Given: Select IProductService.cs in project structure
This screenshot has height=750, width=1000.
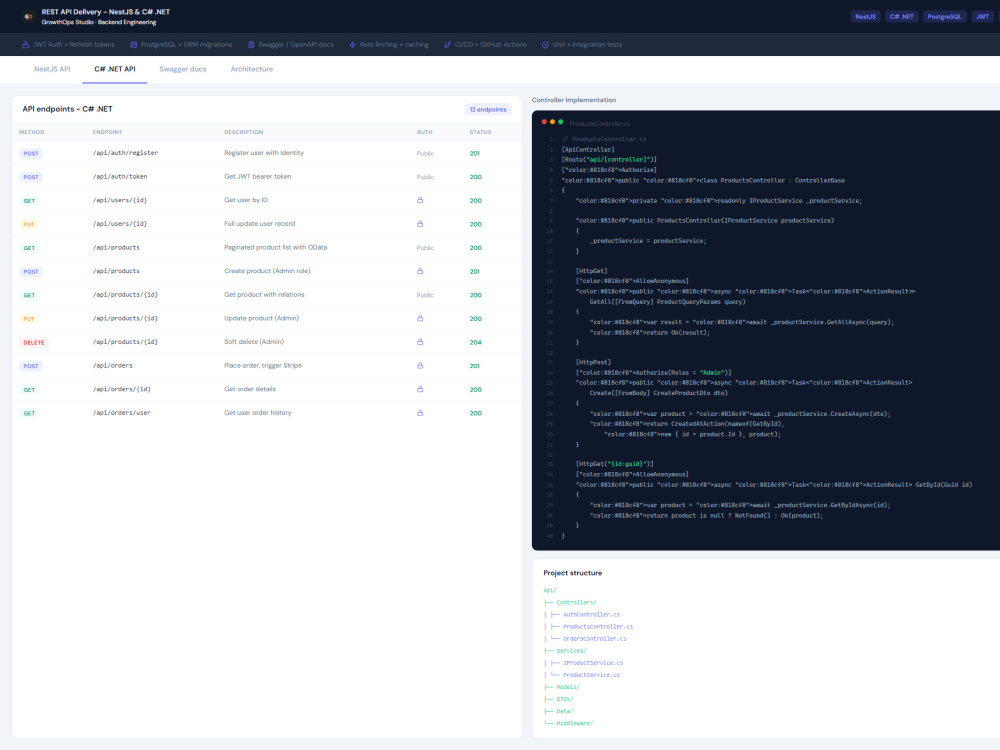Looking at the screenshot, I should click(593, 663).
